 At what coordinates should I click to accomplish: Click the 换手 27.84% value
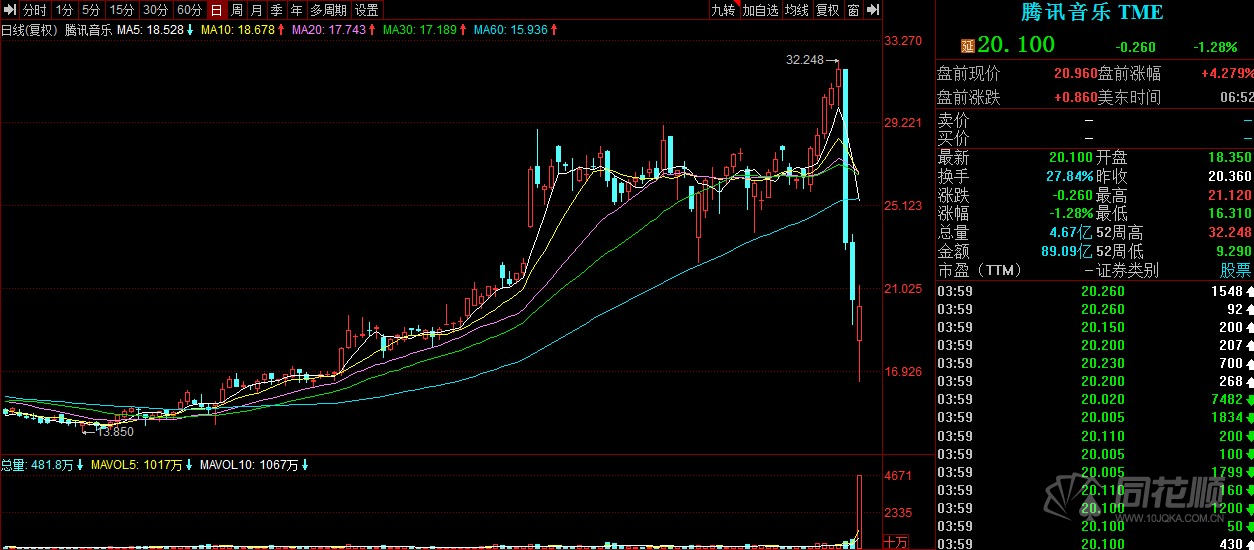point(1070,176)
